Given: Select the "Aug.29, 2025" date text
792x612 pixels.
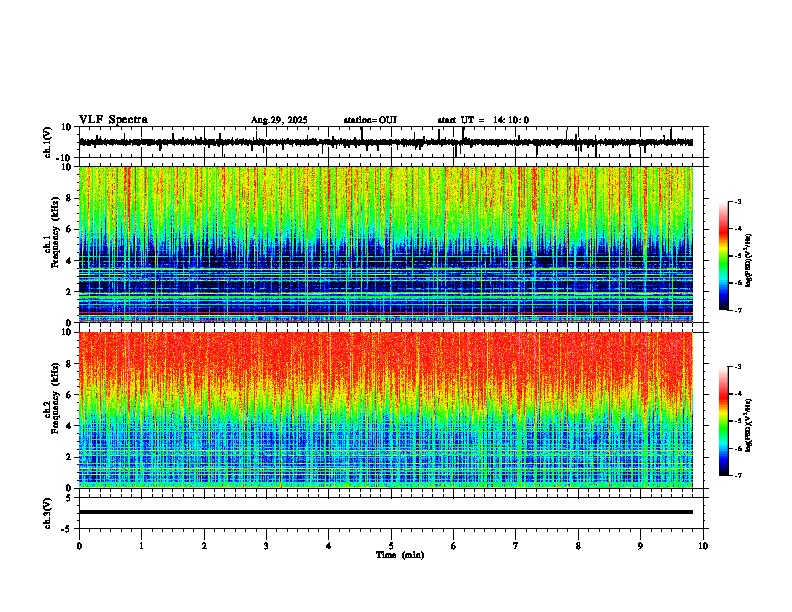Looking at the screenshot, I should click(279, 120).
